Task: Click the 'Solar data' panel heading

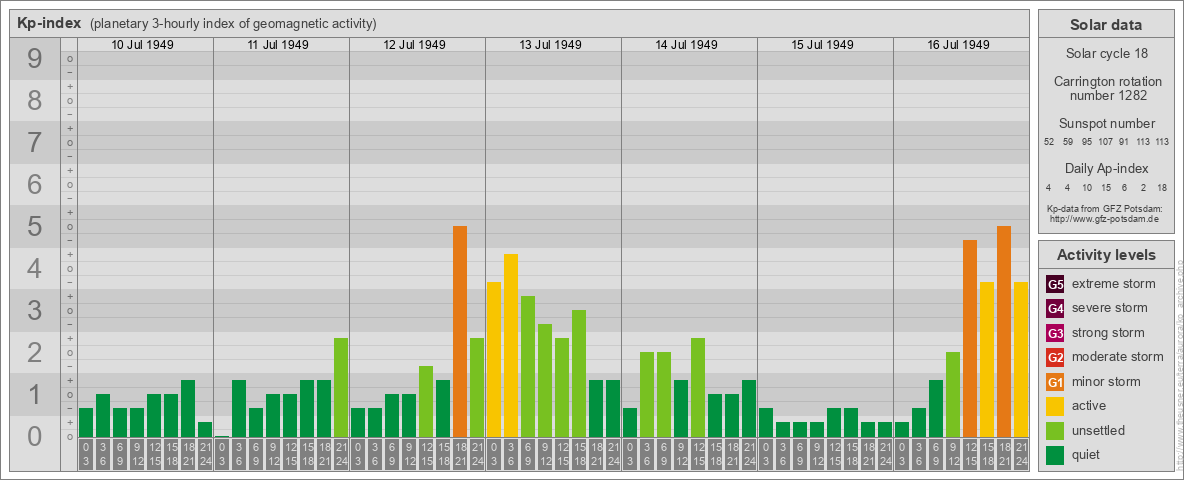Action: pyautogui.click(x=1105, y=25)
